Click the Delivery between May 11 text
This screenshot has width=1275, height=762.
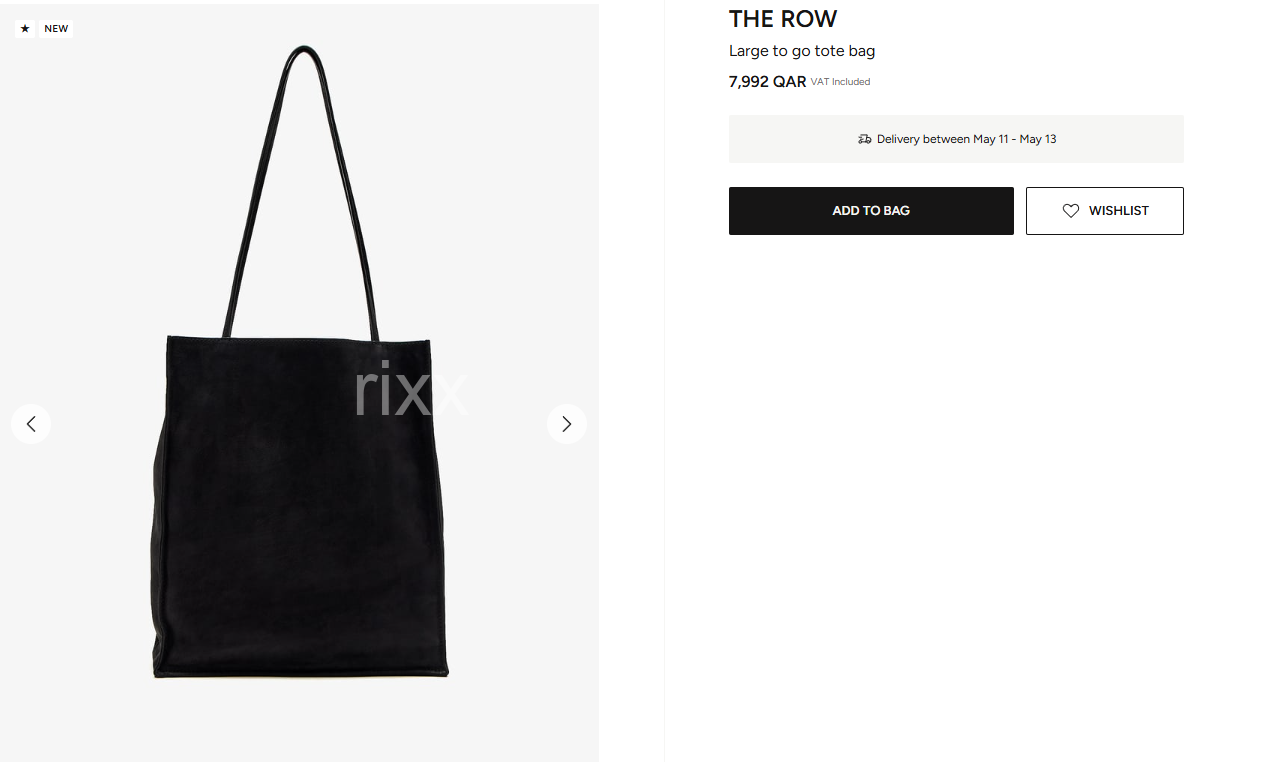click(x=943, y=139)
